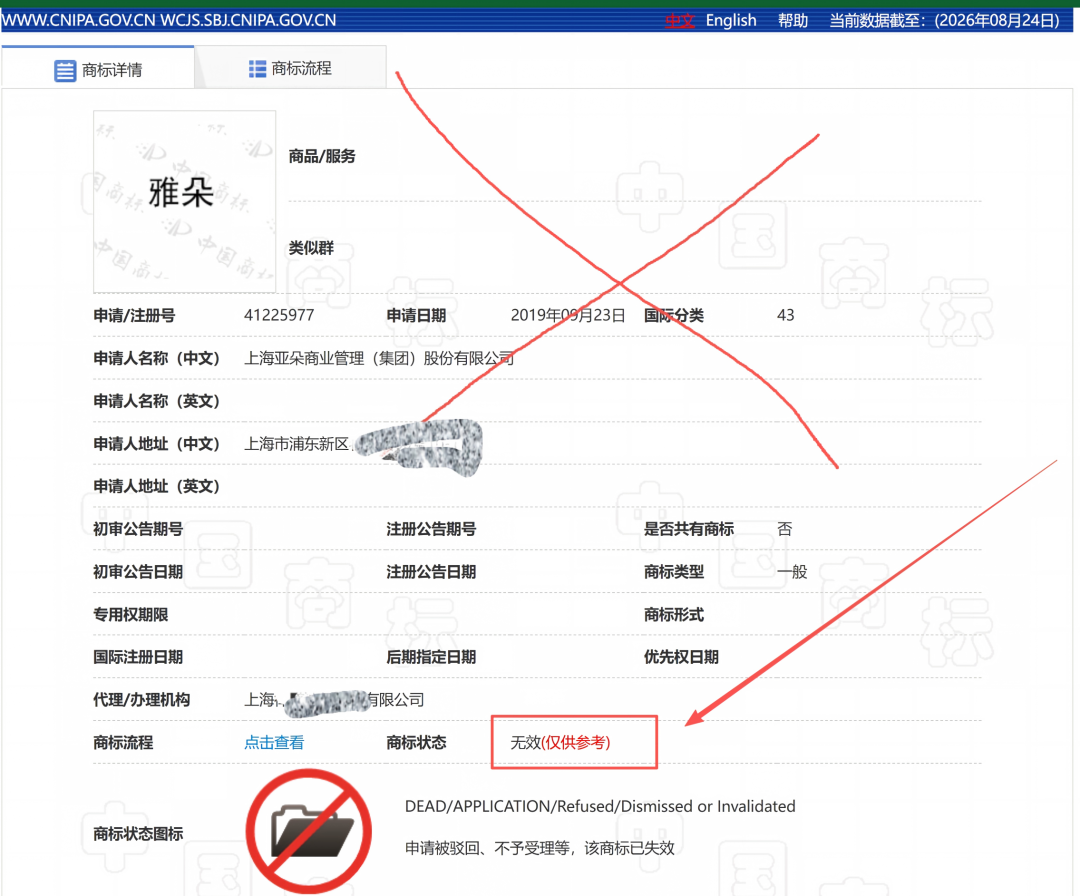Click the 点击查看 trademark flow link

(x=273, y=742)
